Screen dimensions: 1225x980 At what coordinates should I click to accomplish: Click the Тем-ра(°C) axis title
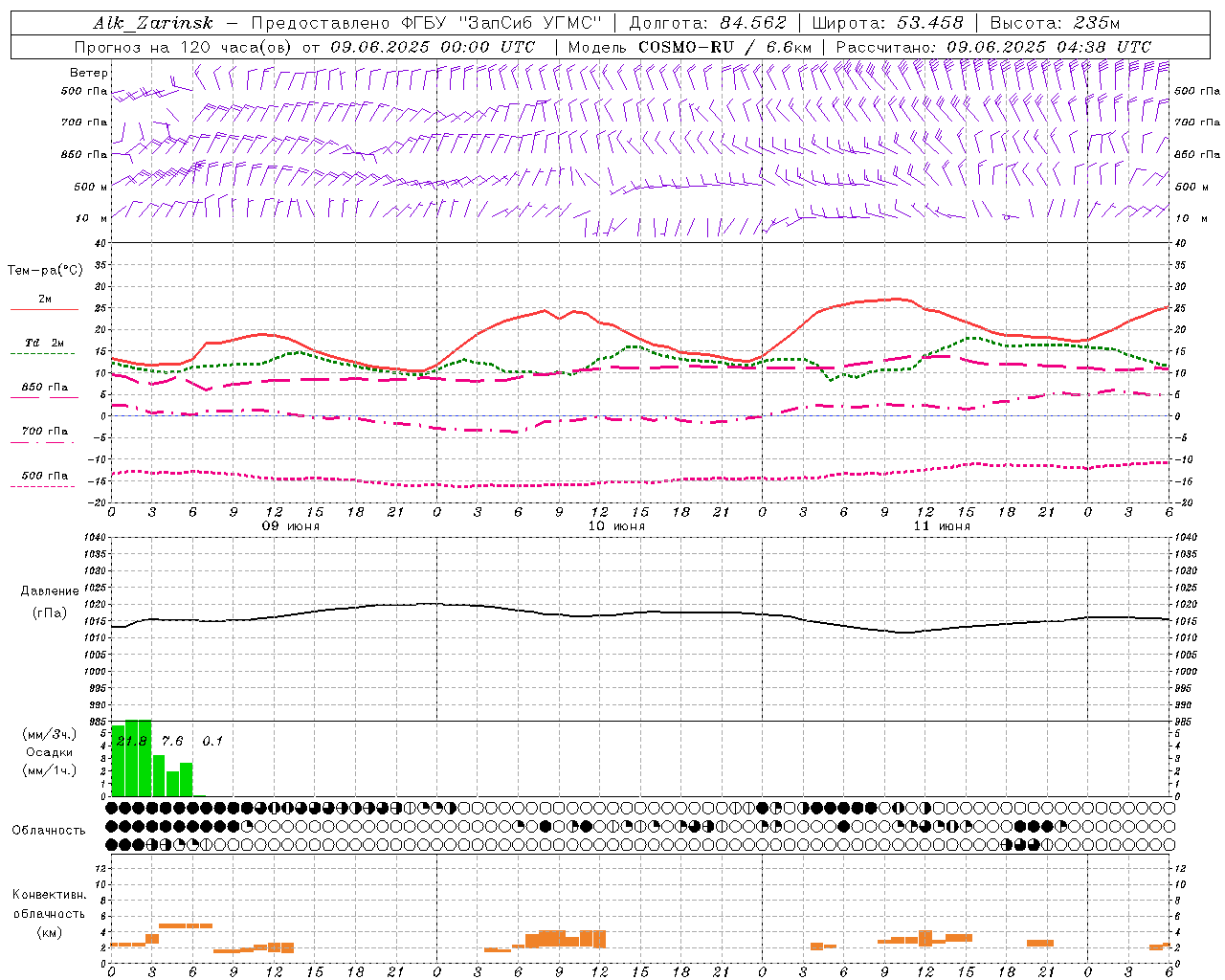click(x=45, y=271)
